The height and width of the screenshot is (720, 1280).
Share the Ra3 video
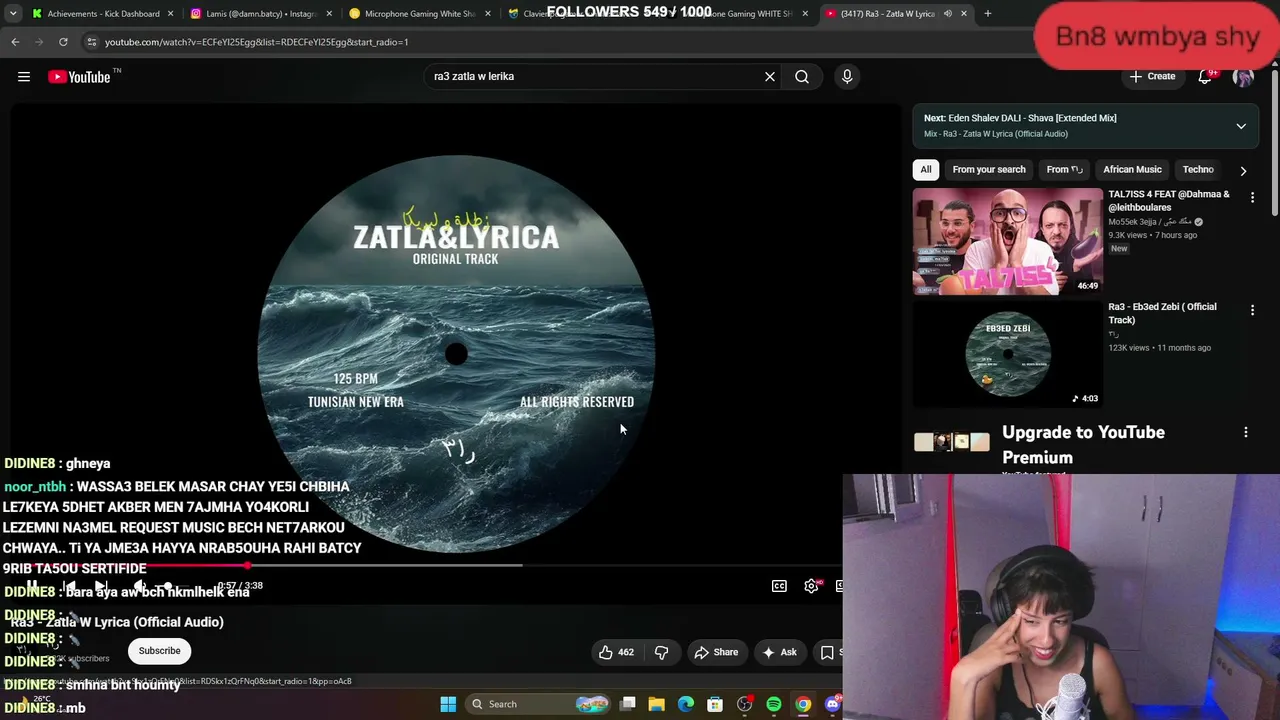click(716, 653)
